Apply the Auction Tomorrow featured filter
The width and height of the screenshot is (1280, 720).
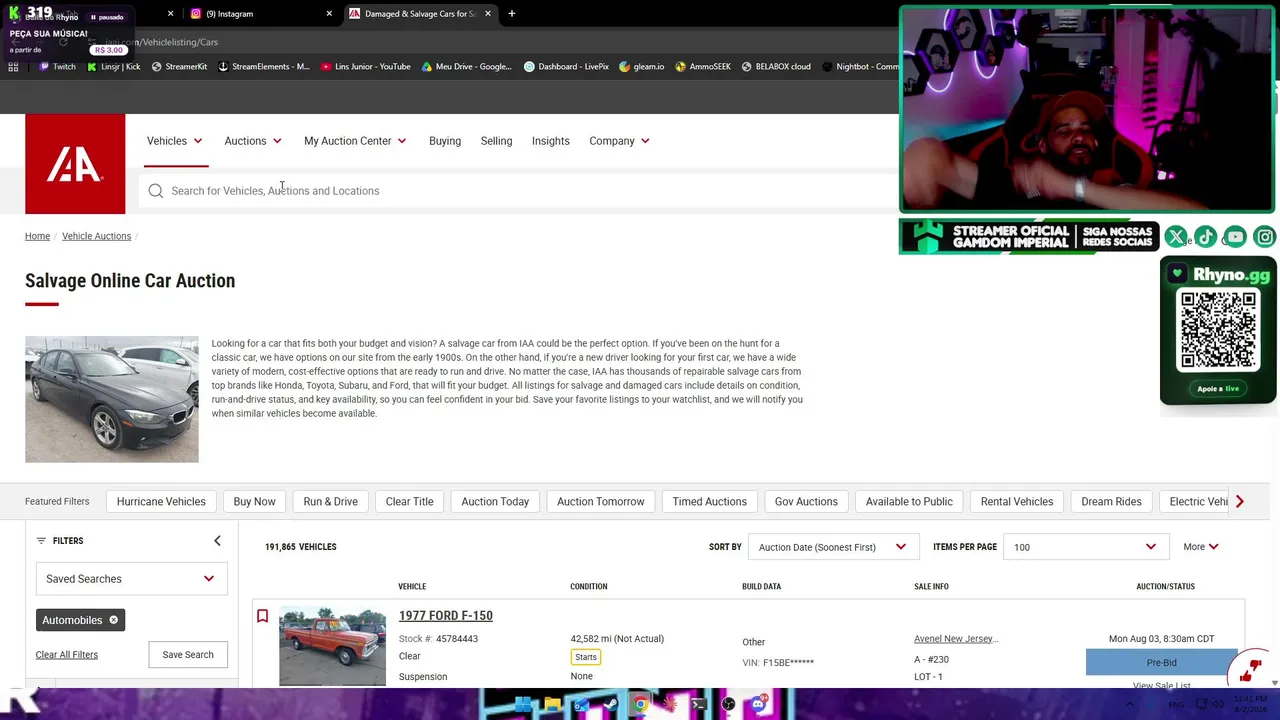pyautogui.click(x=601, y=502)
